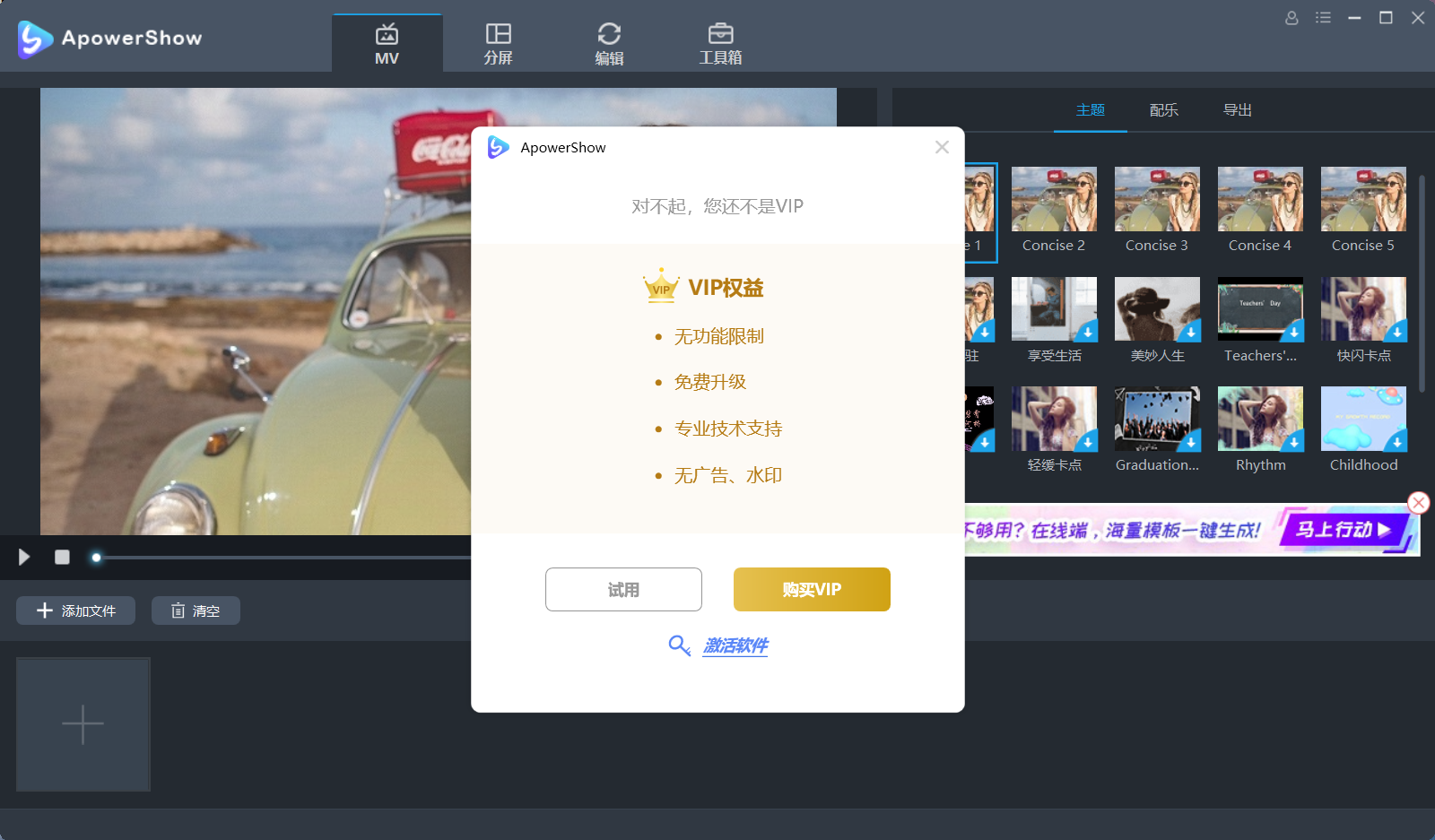Stop the video preview
This screenshot has height=840, width=1435.
[x=61, y=557]
